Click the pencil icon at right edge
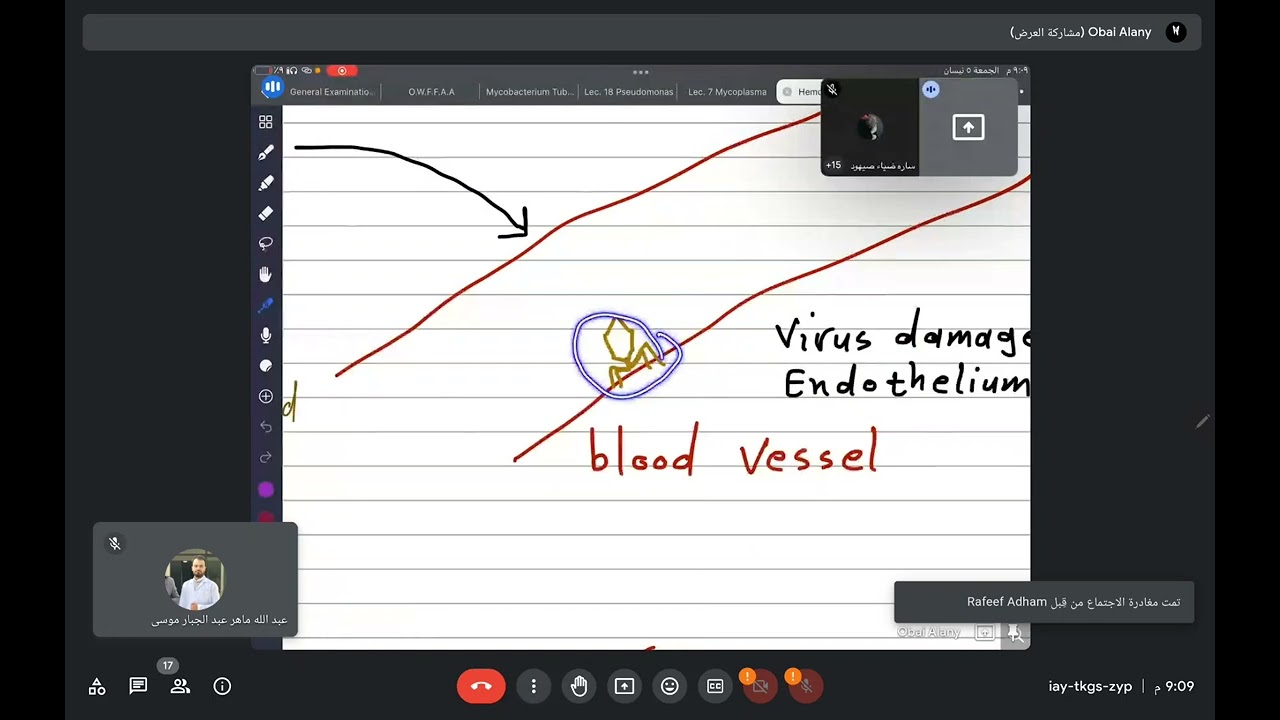The image size is (1280, 720). pos(1202,422)
